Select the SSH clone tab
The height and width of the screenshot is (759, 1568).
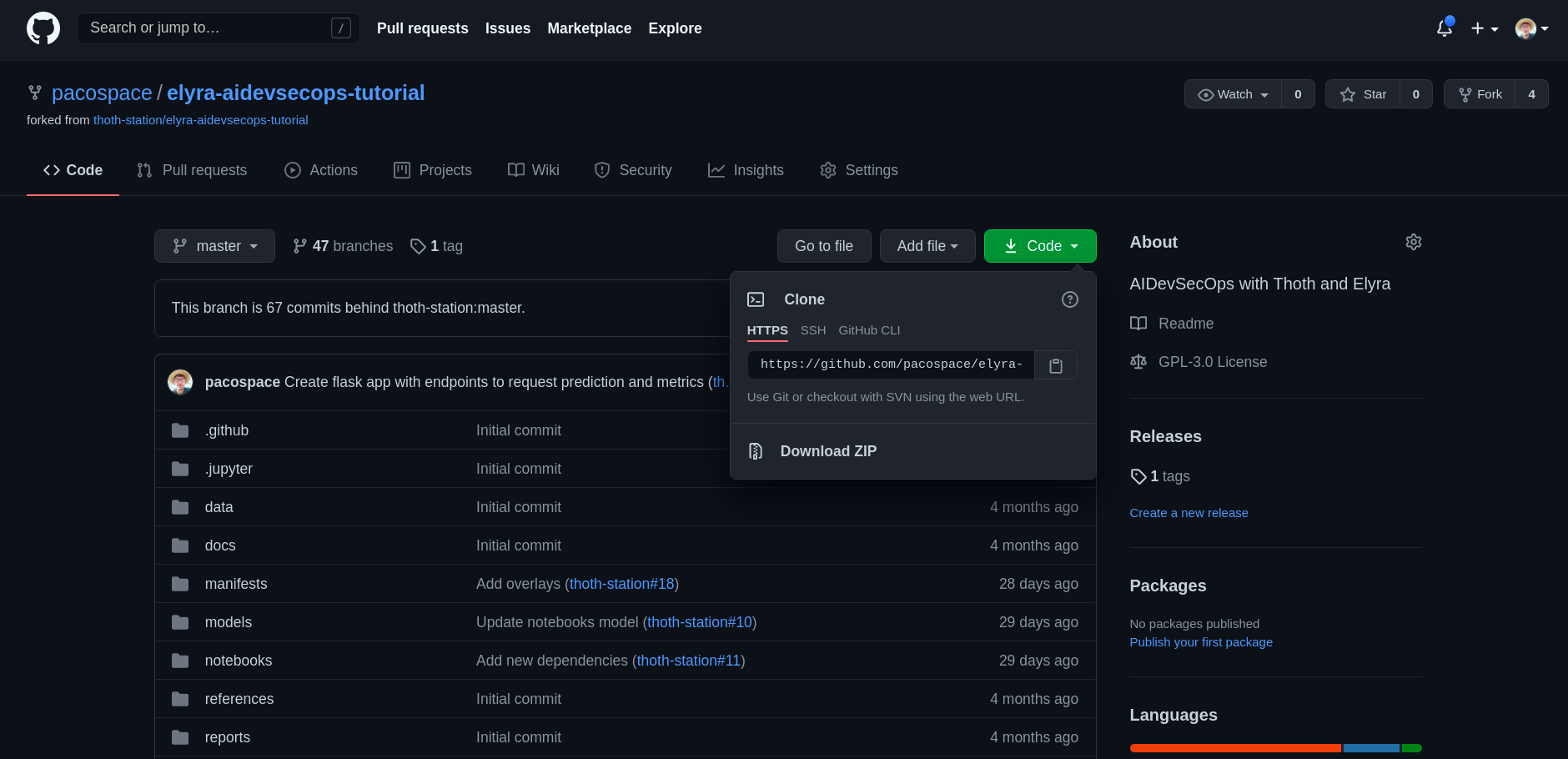click(813, 330)
